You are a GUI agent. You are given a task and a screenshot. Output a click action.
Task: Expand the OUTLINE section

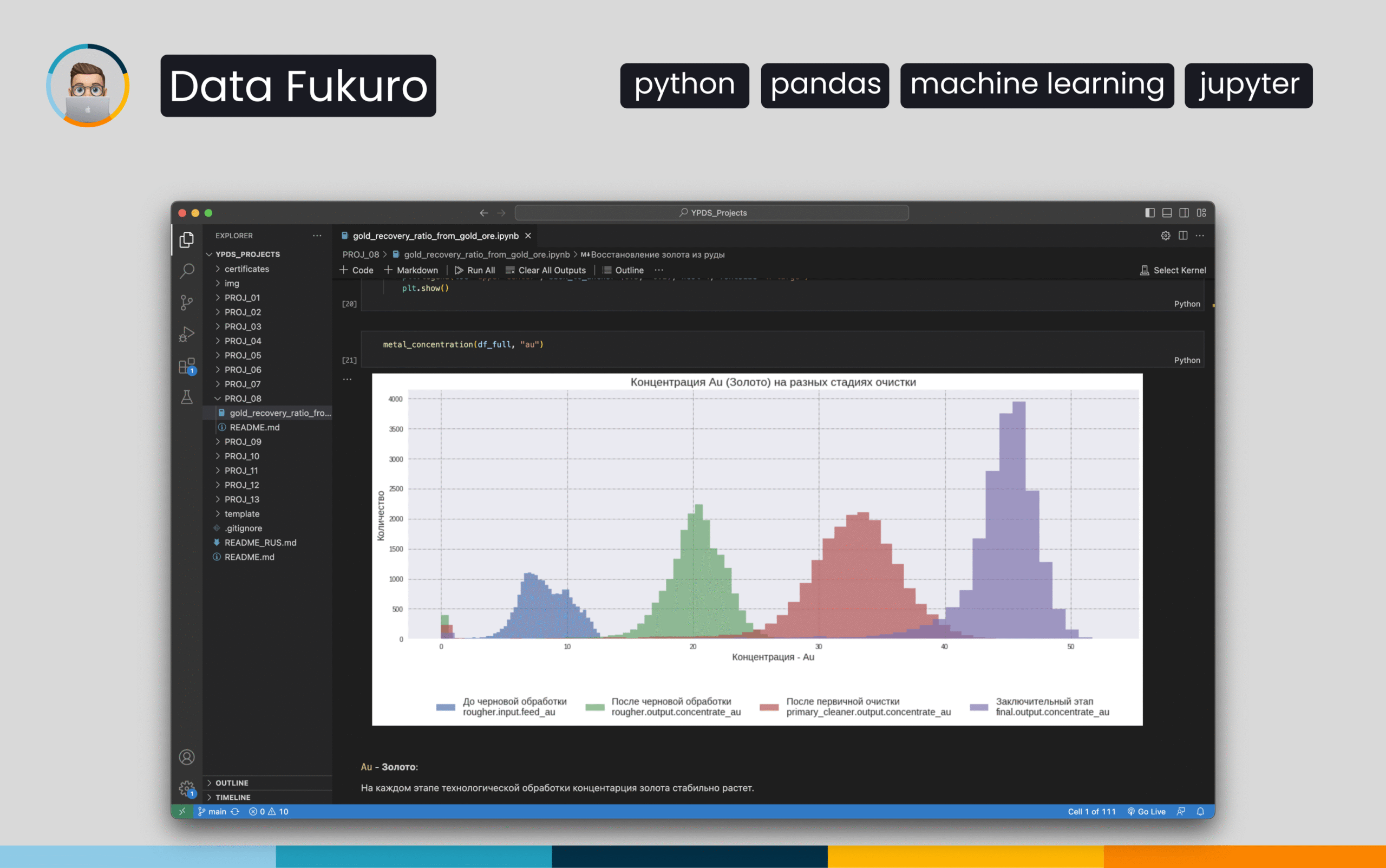click(x=232, y=782)
